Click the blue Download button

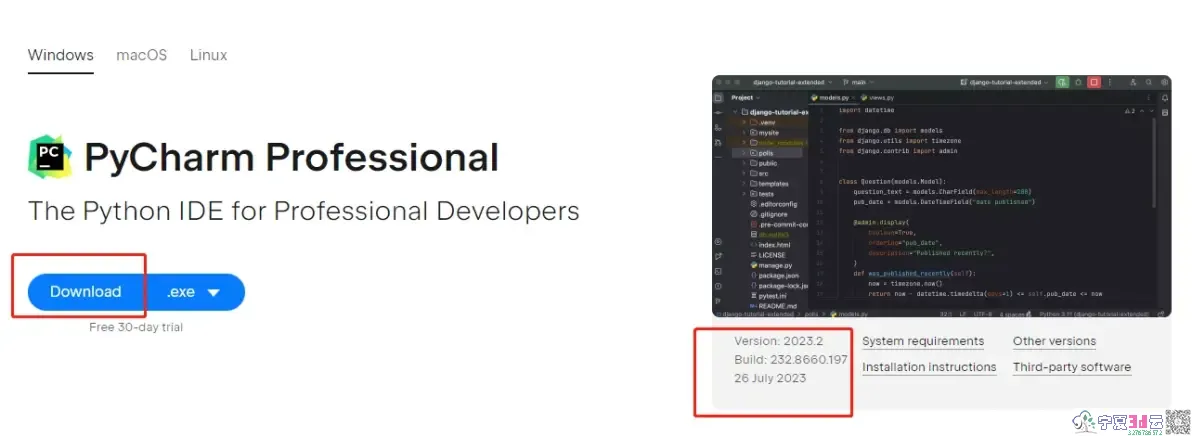(86, 292)
